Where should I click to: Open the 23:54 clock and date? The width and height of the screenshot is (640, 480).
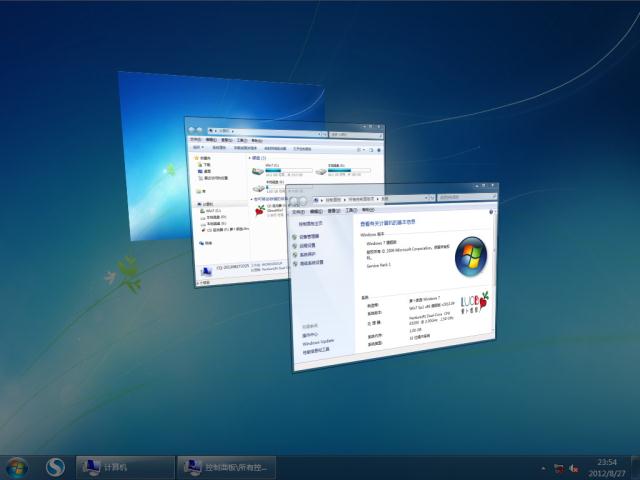[606, 468]
